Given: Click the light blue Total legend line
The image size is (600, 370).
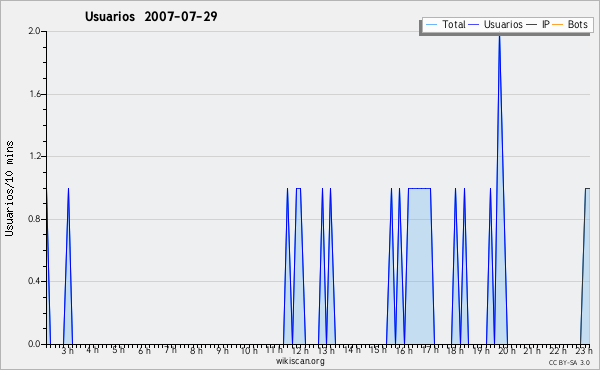Looking at the screenshot, I should point(431,25).
